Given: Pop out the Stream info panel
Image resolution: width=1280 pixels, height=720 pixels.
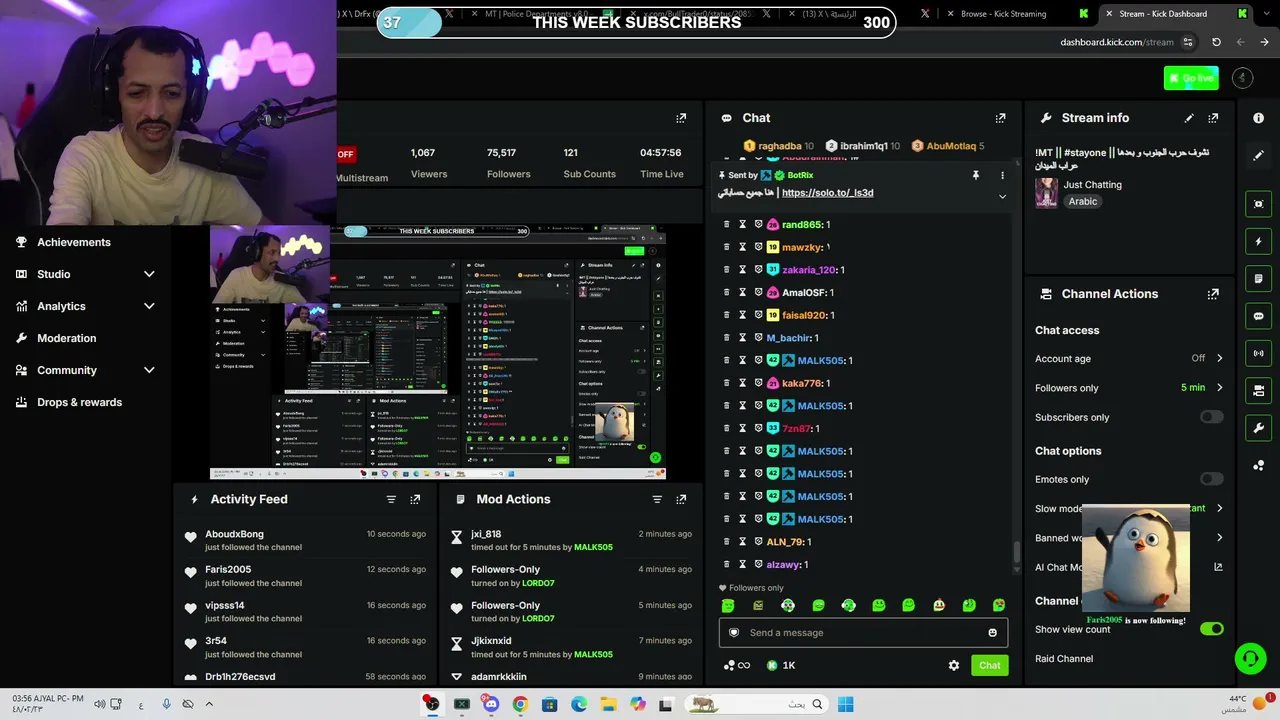Looking at the screenshot, I should pos(1213,118).
